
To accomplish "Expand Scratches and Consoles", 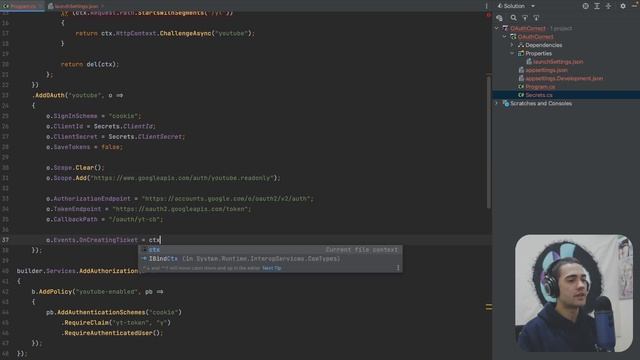I will (497, 103).
